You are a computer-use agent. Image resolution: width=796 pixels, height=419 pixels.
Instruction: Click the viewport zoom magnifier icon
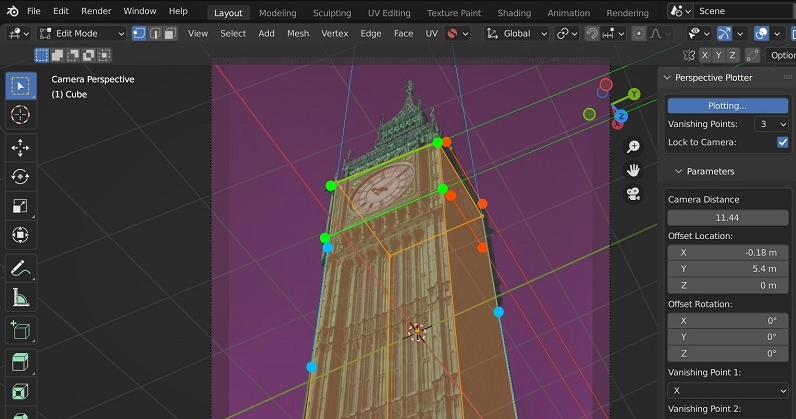pos(633,147)
